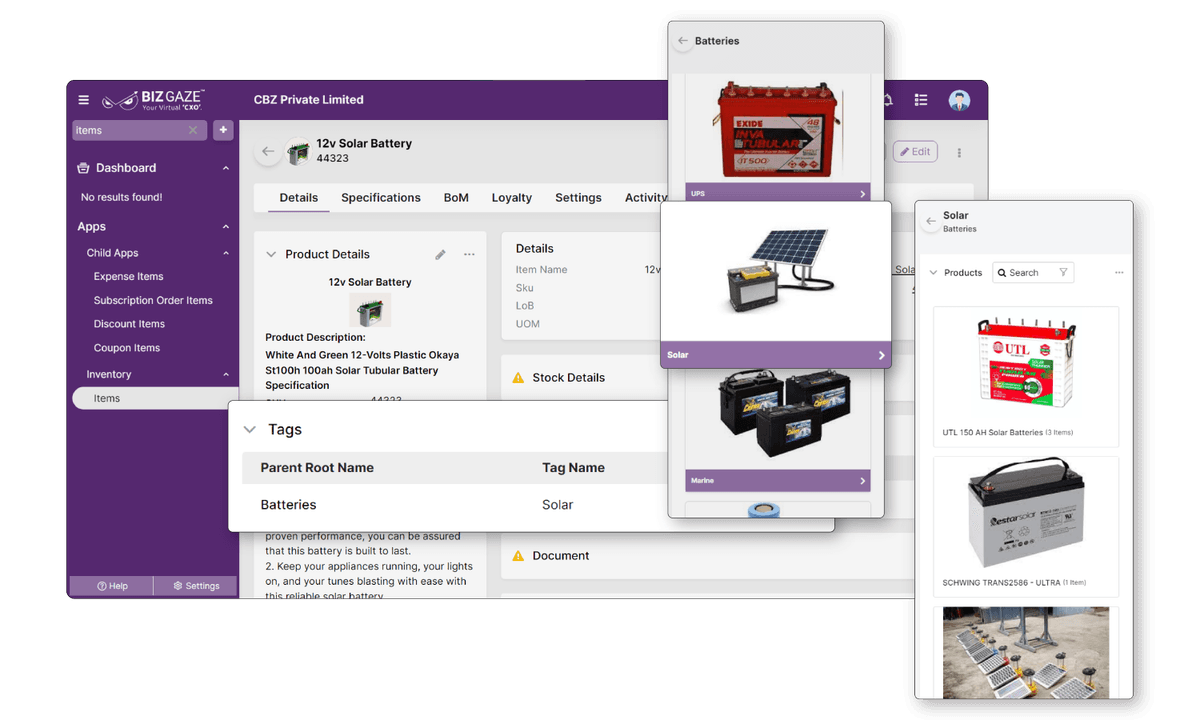
Task: Switch to the Specifications tab
Action: point(380,197)
